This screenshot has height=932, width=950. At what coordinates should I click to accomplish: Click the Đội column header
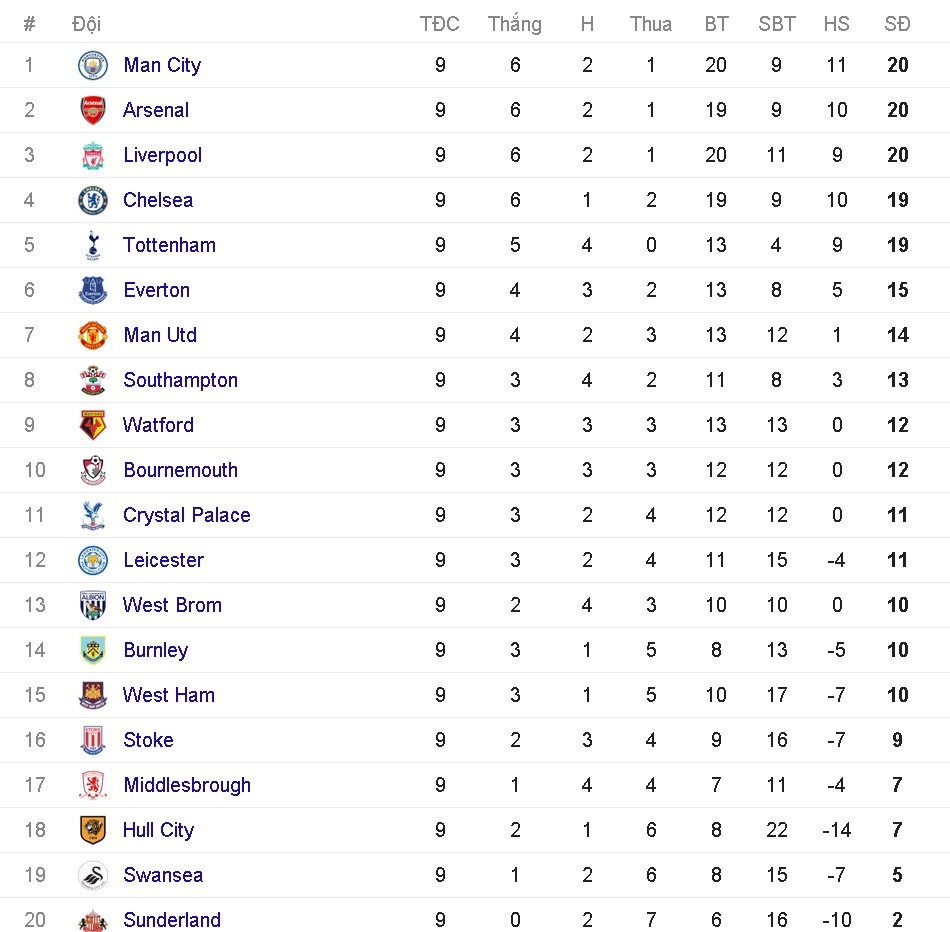click(87, 24)
